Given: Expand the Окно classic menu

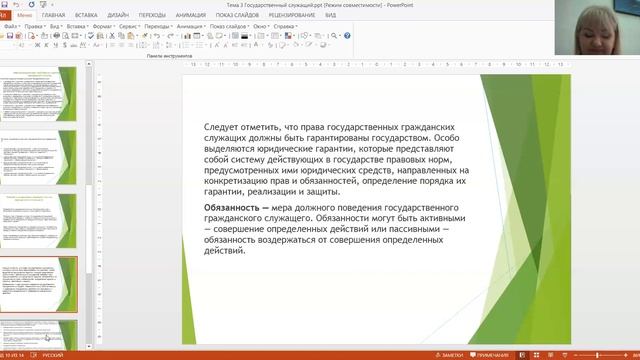Looking at the screenshot, I should pos(261,26).
